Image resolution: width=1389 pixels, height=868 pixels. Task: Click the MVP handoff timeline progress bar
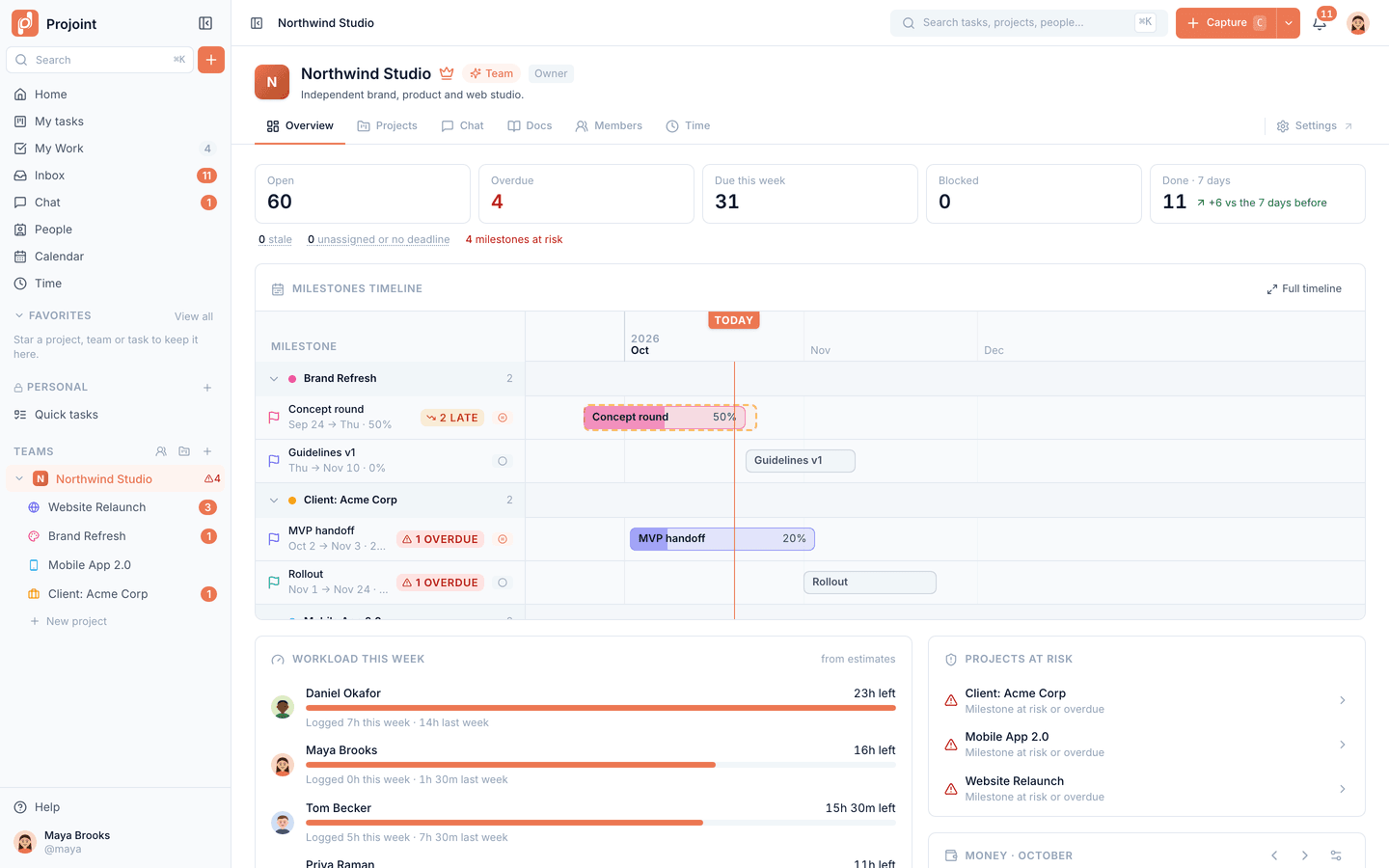[722, 539]
